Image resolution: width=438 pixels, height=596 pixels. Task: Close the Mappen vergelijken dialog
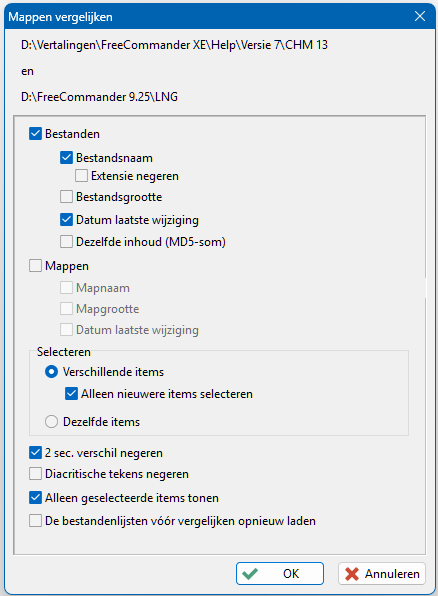(x=420, y=16)
